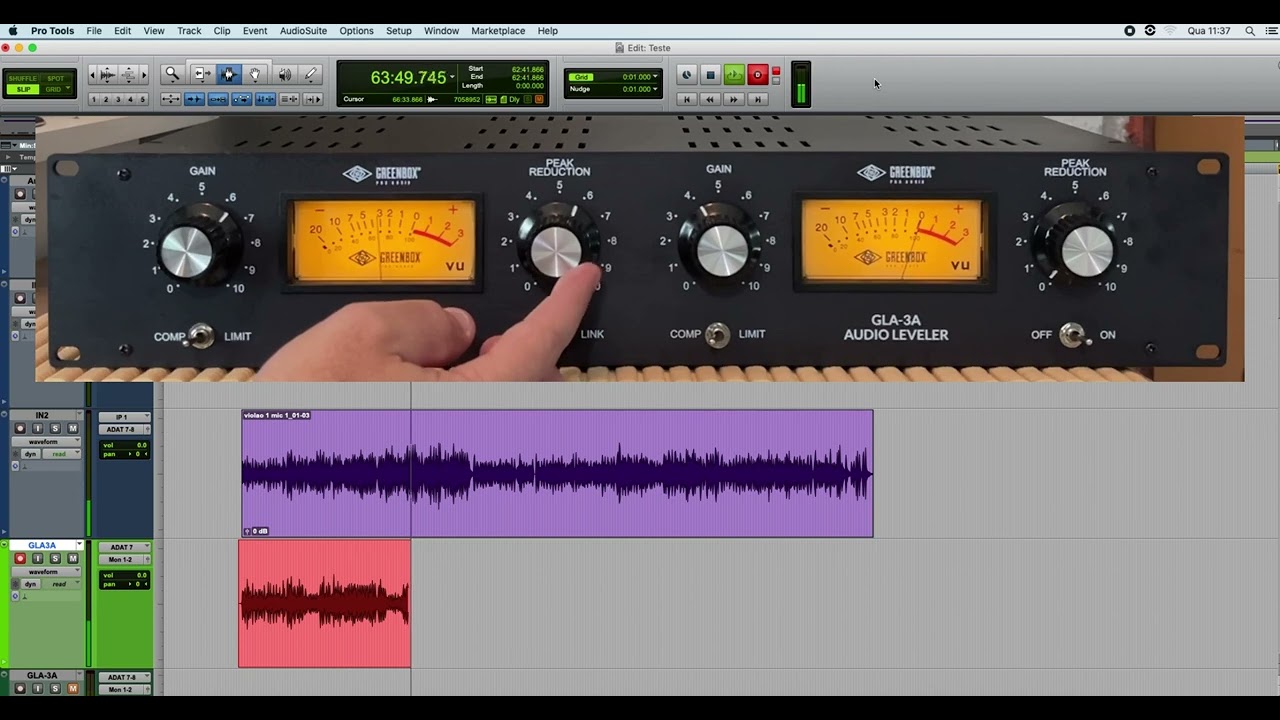Open Grid value dropdown
1280x720 pixels.
tap(655, 77)
